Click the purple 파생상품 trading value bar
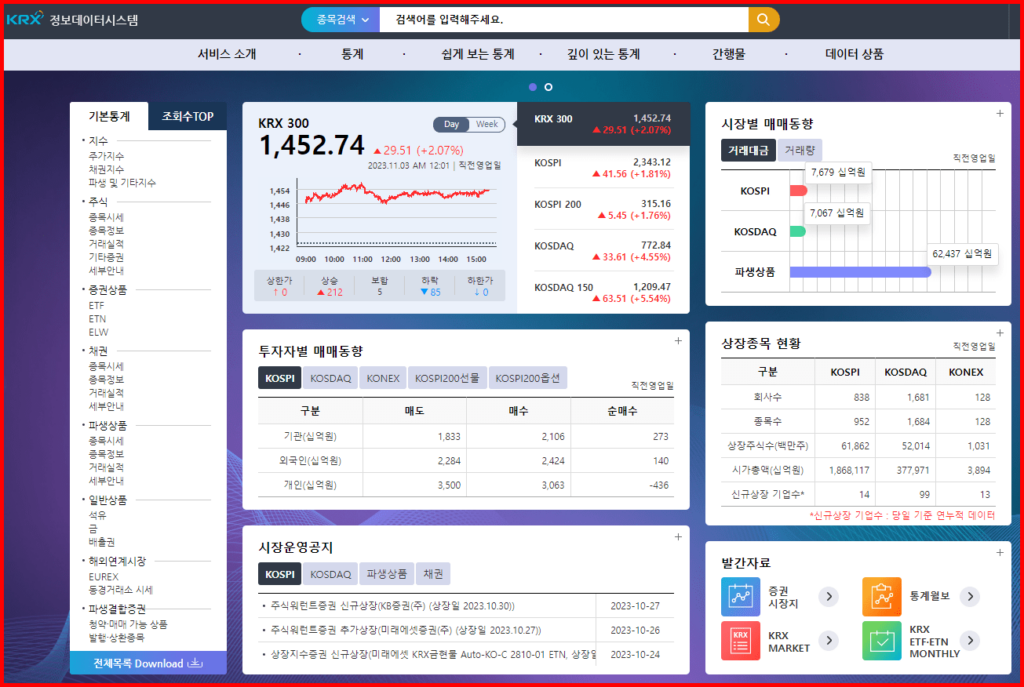This screenshot has height=687, width=1024. point(861,272)
